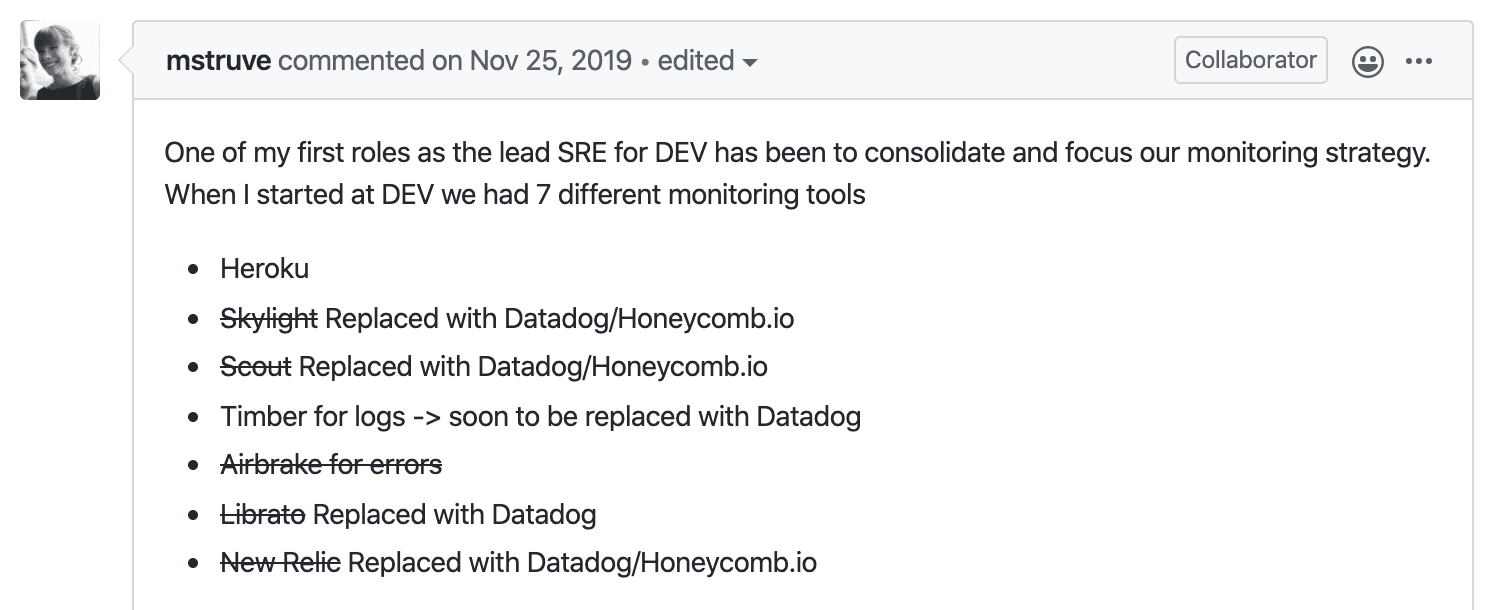Screen dimensions: 1494x610
Task: Open mstruve's profile link
Action: (x=218, y=60)
